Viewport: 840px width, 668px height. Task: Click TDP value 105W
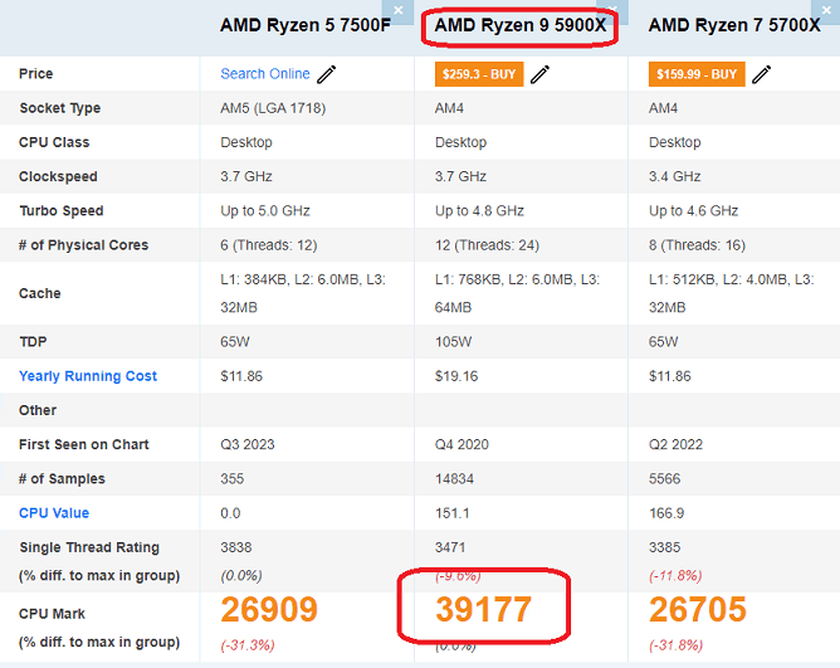coord(453,342)
